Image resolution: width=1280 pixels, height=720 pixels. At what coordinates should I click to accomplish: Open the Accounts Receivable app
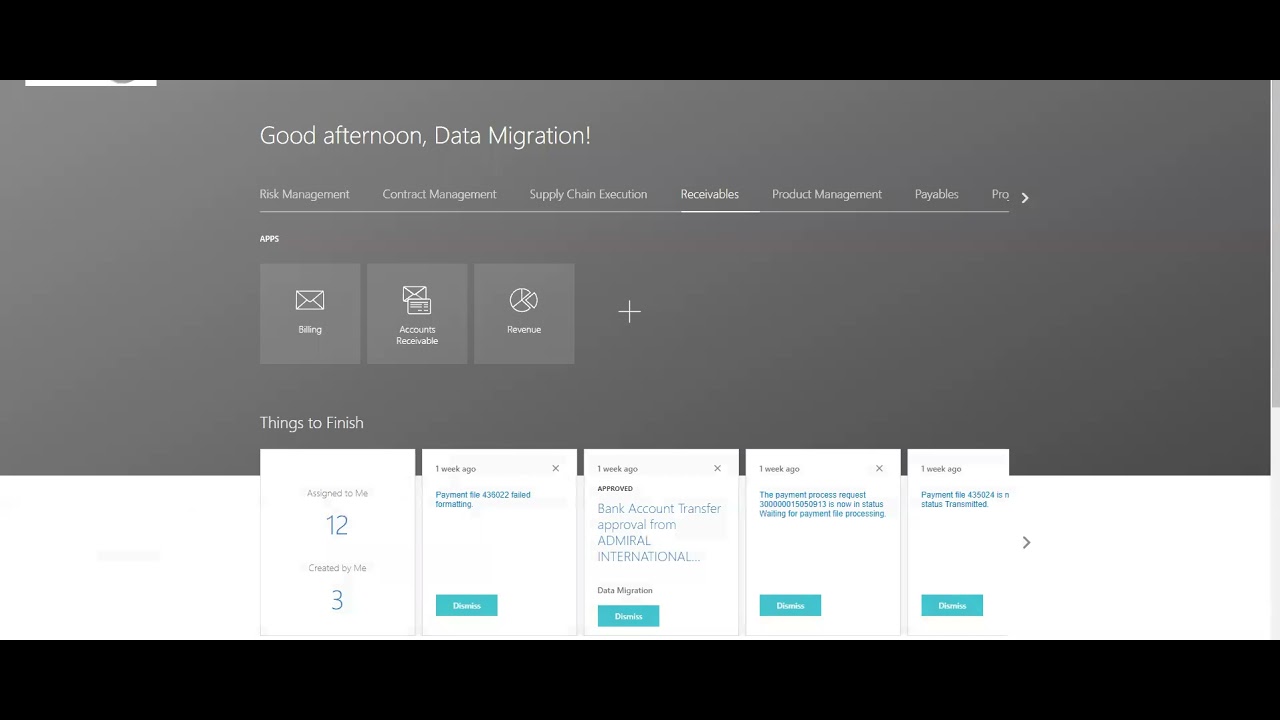417,314
